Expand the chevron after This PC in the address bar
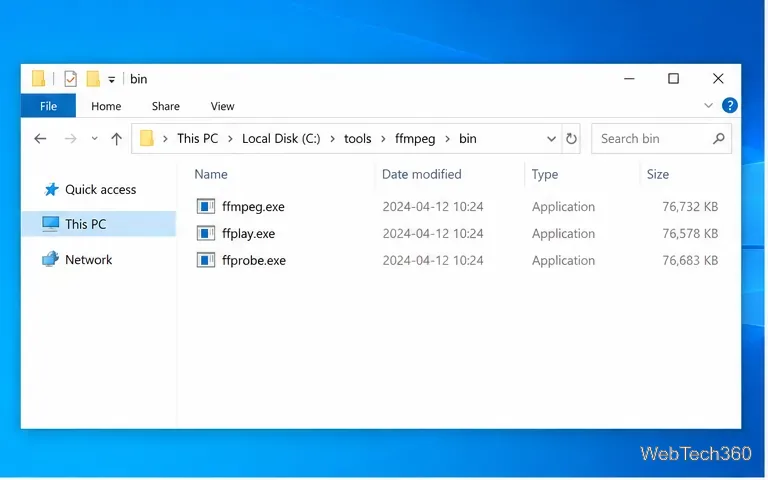This screenshot has width=768, height=480. point(230,139)
